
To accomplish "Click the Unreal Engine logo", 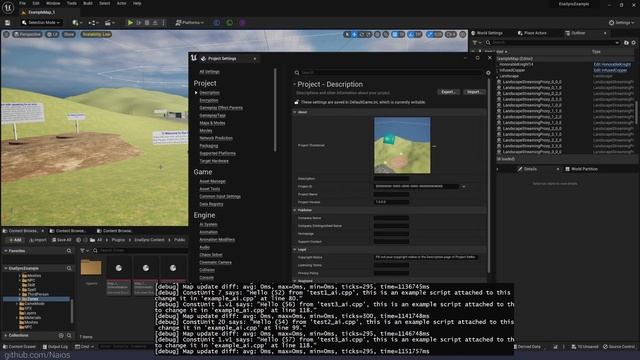I will (8, 7).
